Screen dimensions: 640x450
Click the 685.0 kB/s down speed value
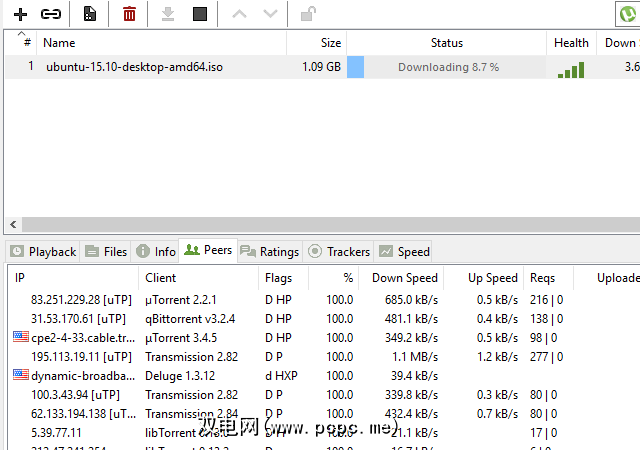pos(411,300)
